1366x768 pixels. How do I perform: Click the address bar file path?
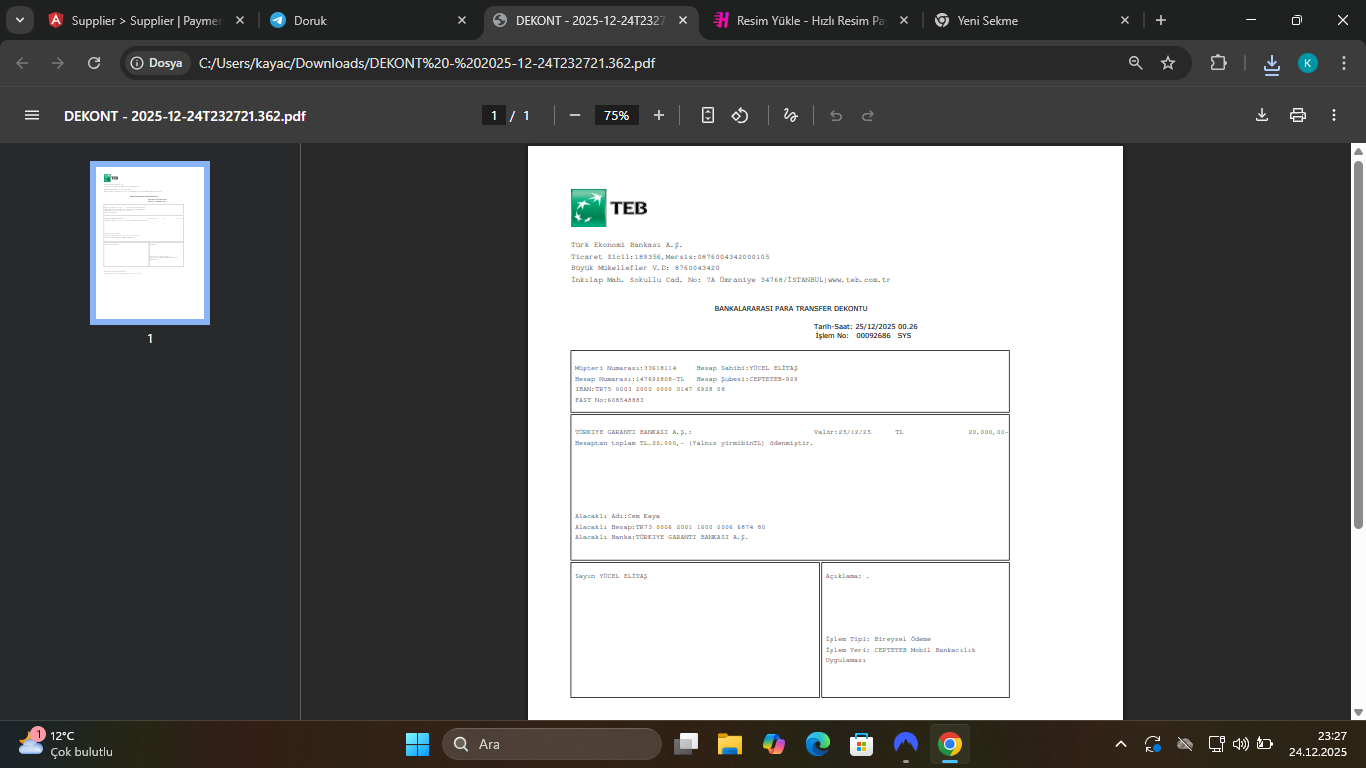[x=427, y=63]
